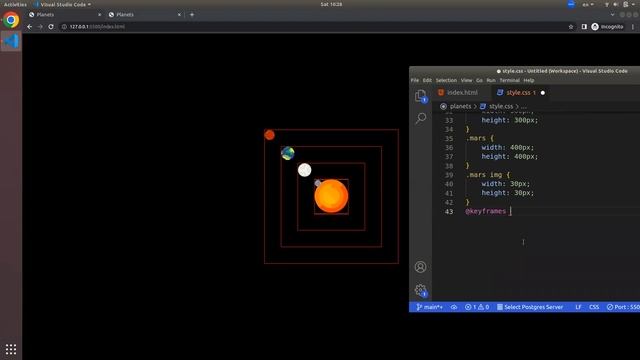640x360 pixels.
Task: Select the style.css editor tab
Action: pos(517,93)
